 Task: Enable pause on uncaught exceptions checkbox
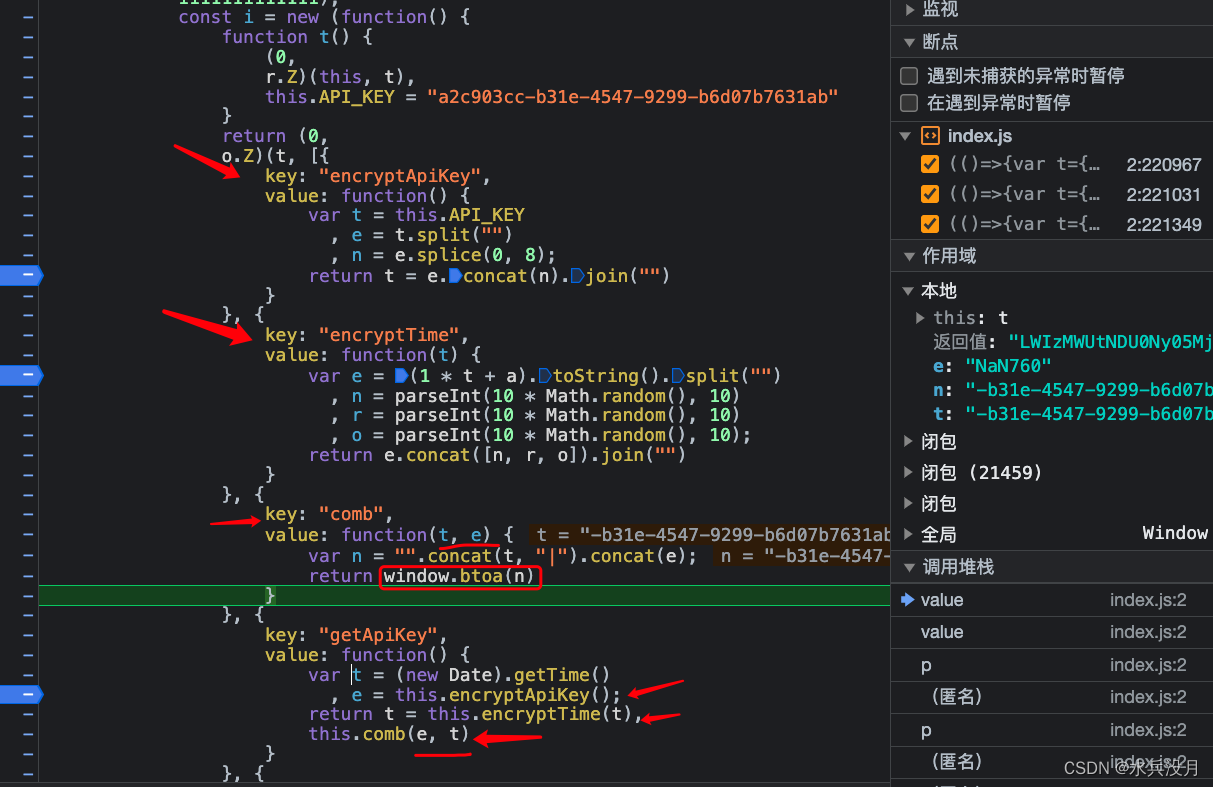(908, 75)
